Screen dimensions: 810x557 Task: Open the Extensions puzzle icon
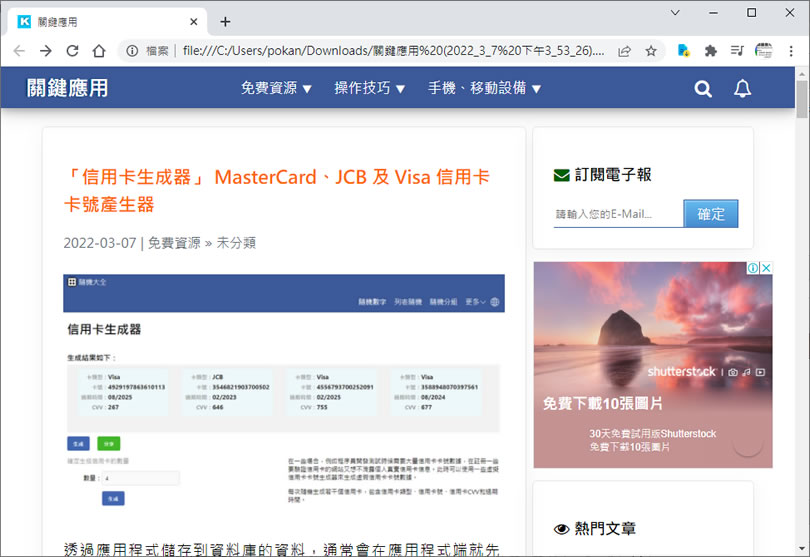click(710, 51)
